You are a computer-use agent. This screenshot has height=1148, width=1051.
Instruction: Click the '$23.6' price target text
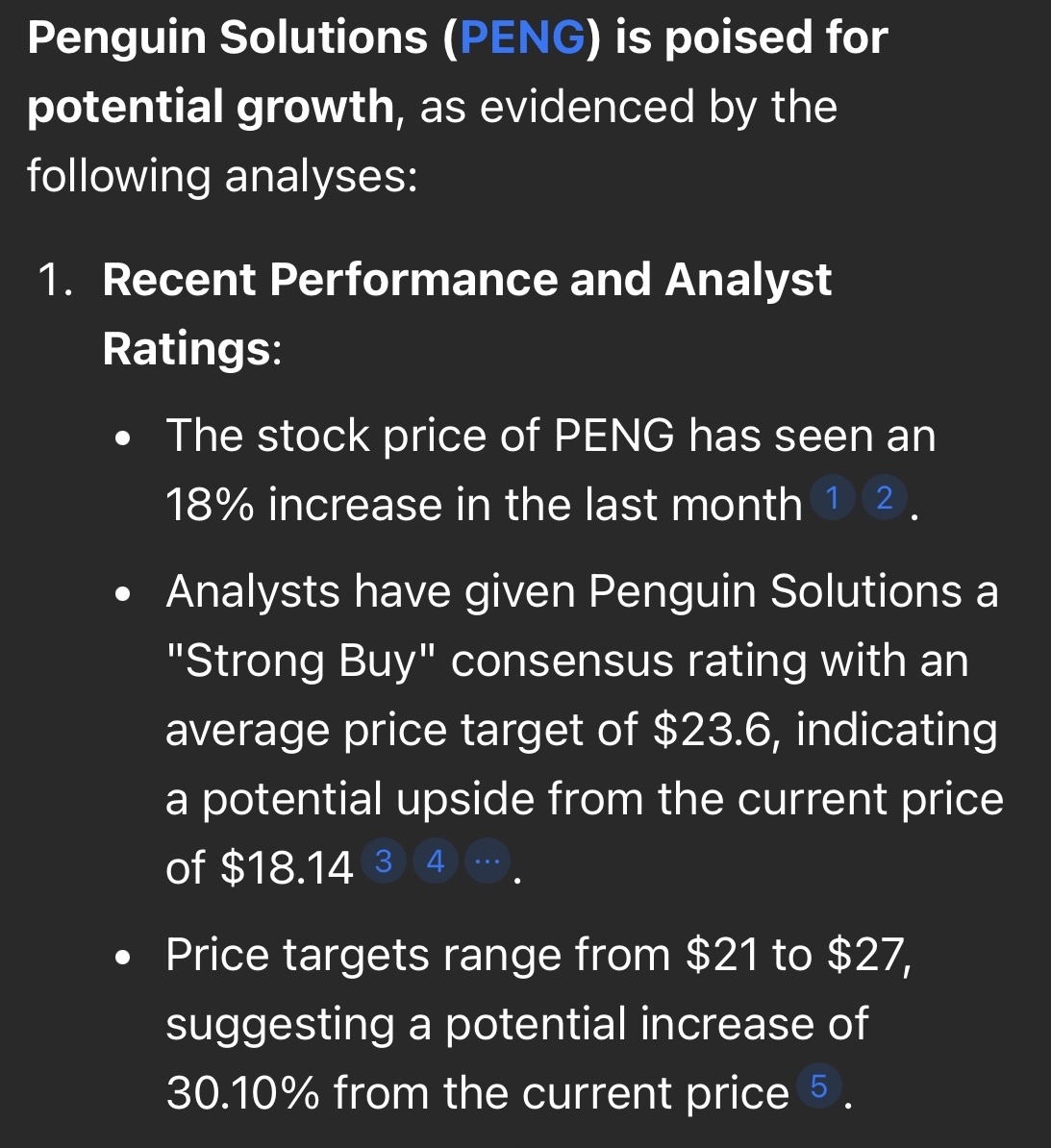(711, 731)
